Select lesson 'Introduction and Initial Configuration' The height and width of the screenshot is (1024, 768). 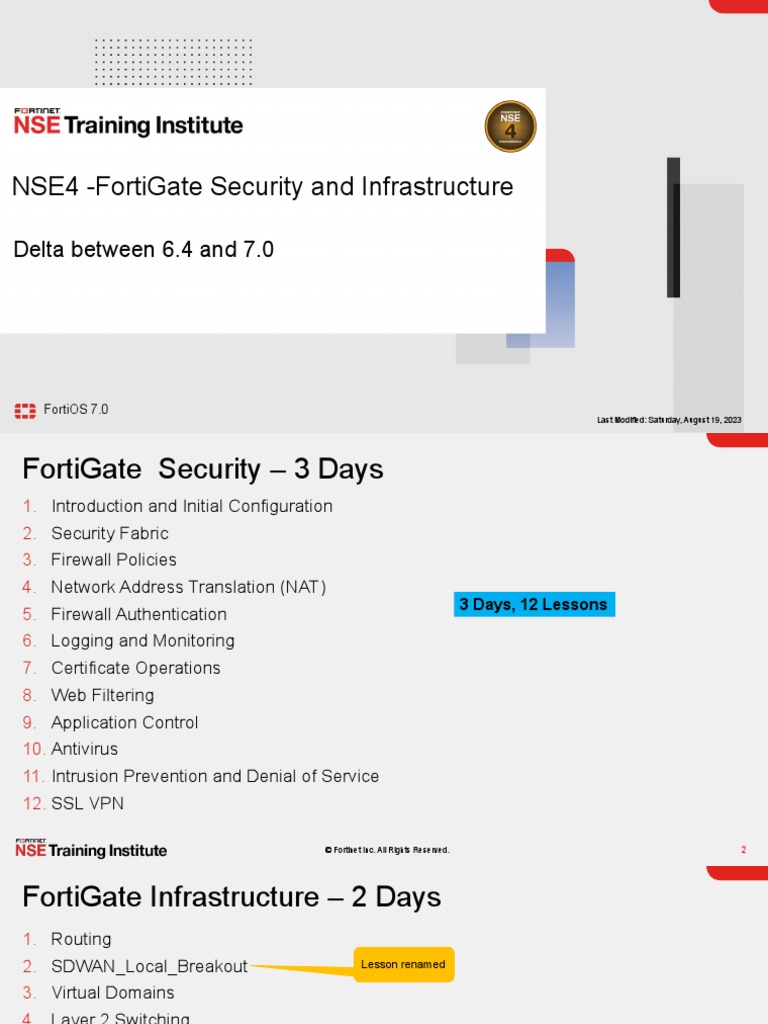[192, 506]
